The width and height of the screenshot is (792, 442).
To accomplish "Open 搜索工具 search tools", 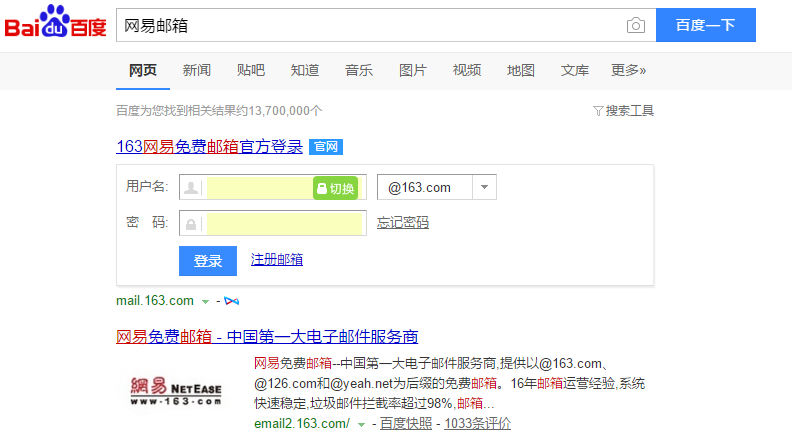I will 629,111.
